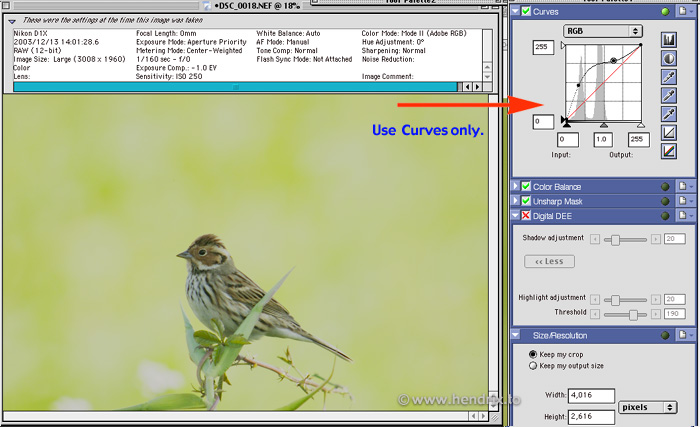Click the right arrow of Threshold
Image resolution: width=700 pixels, height=427 pixels.
[x=655, y=314]
